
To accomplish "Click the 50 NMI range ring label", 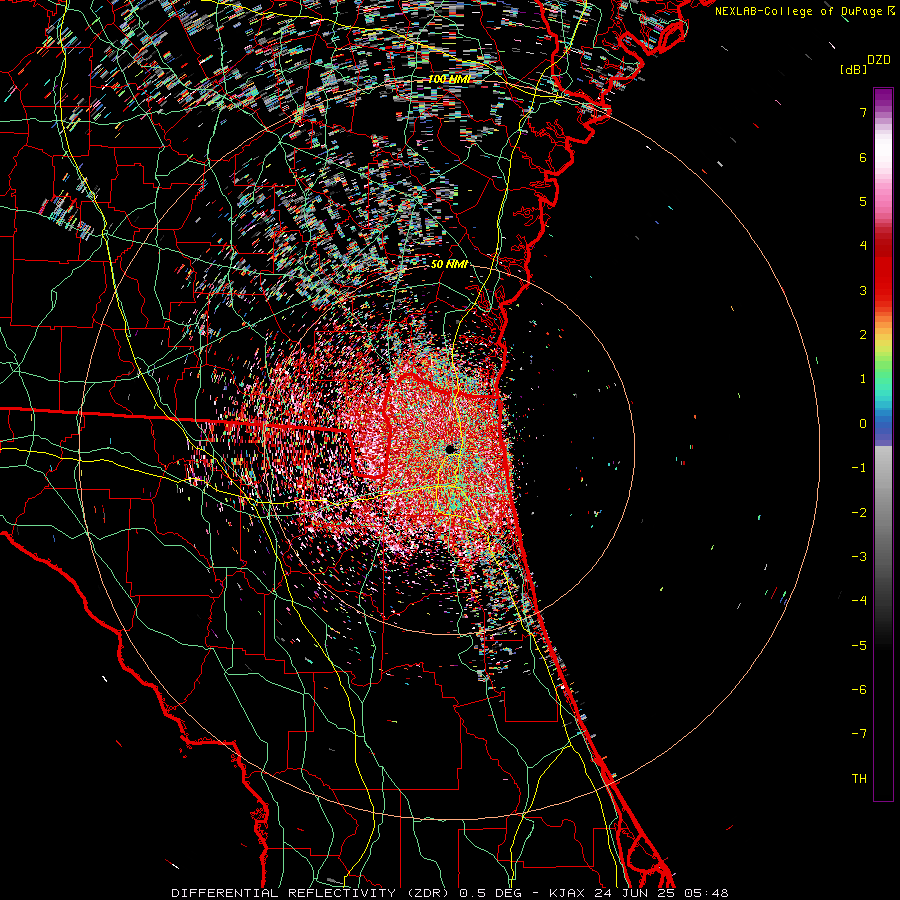I will (x=449, y=264).
